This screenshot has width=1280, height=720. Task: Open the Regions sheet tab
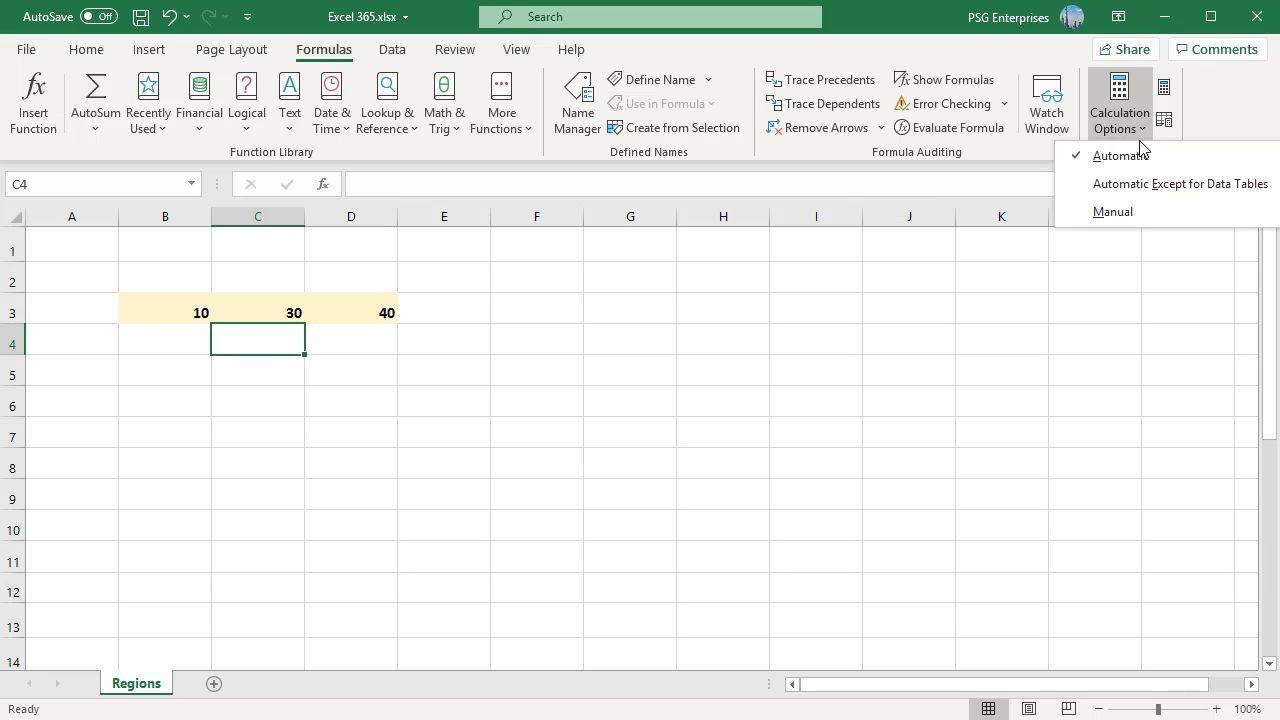tap(136, 683)
